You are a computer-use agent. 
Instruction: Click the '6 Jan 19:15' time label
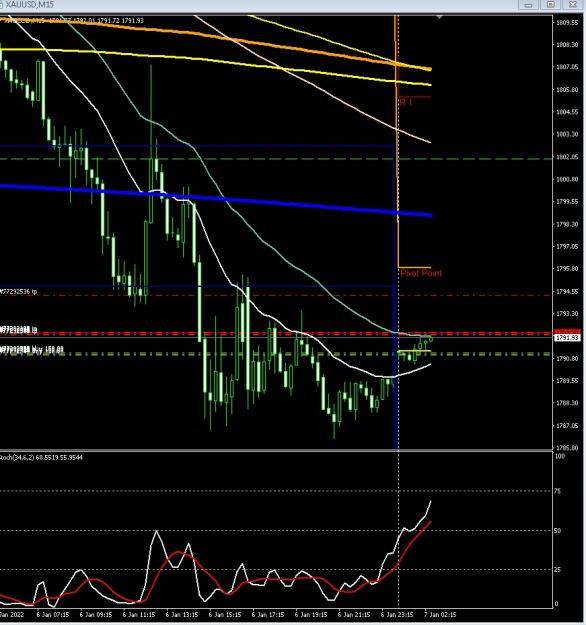311,615
